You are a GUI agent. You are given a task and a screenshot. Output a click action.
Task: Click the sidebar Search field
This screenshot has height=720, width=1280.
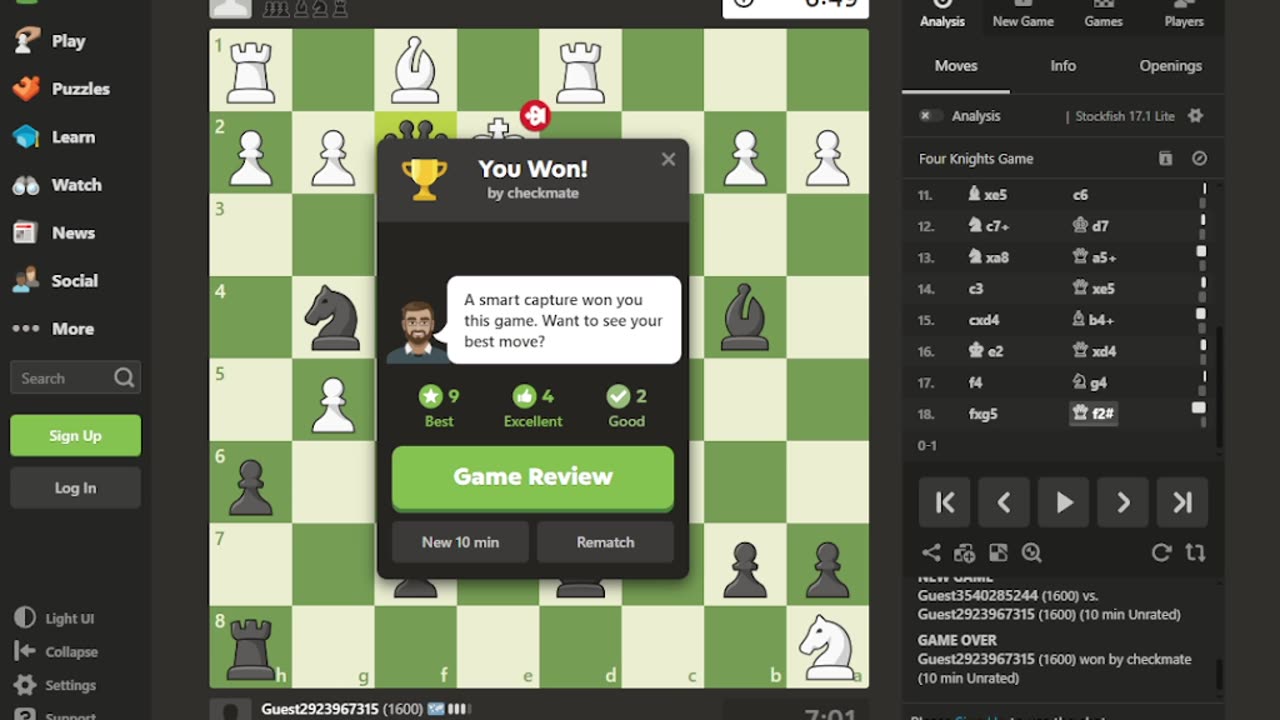click(x=75, y=378)
